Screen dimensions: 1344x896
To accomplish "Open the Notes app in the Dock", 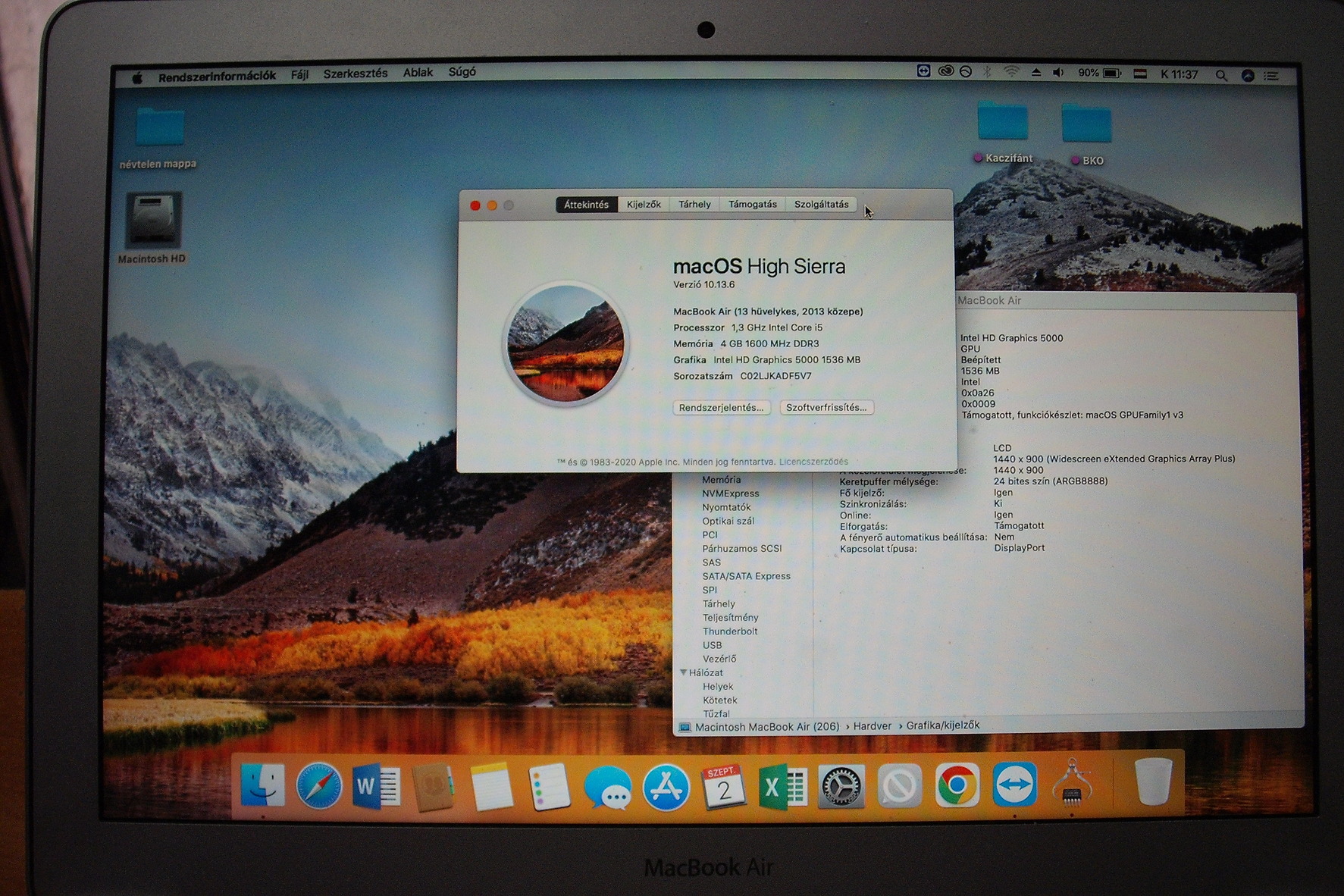I will [x=491, y=787].
